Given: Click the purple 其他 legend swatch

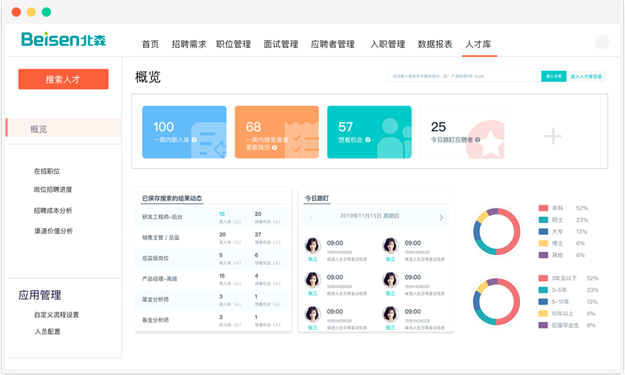Looking at the screenshot, I should click(x=543, y=255).
